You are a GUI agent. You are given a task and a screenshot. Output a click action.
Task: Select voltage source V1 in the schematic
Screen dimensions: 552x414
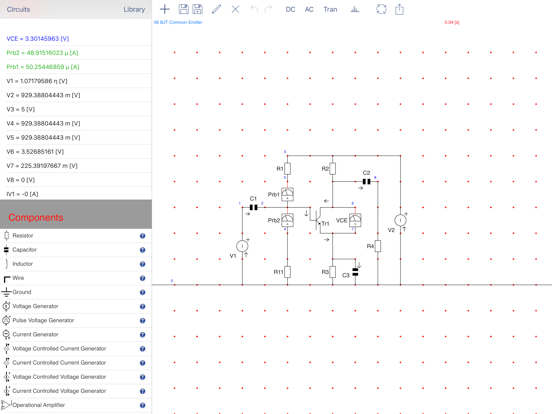tap(242, 246)
